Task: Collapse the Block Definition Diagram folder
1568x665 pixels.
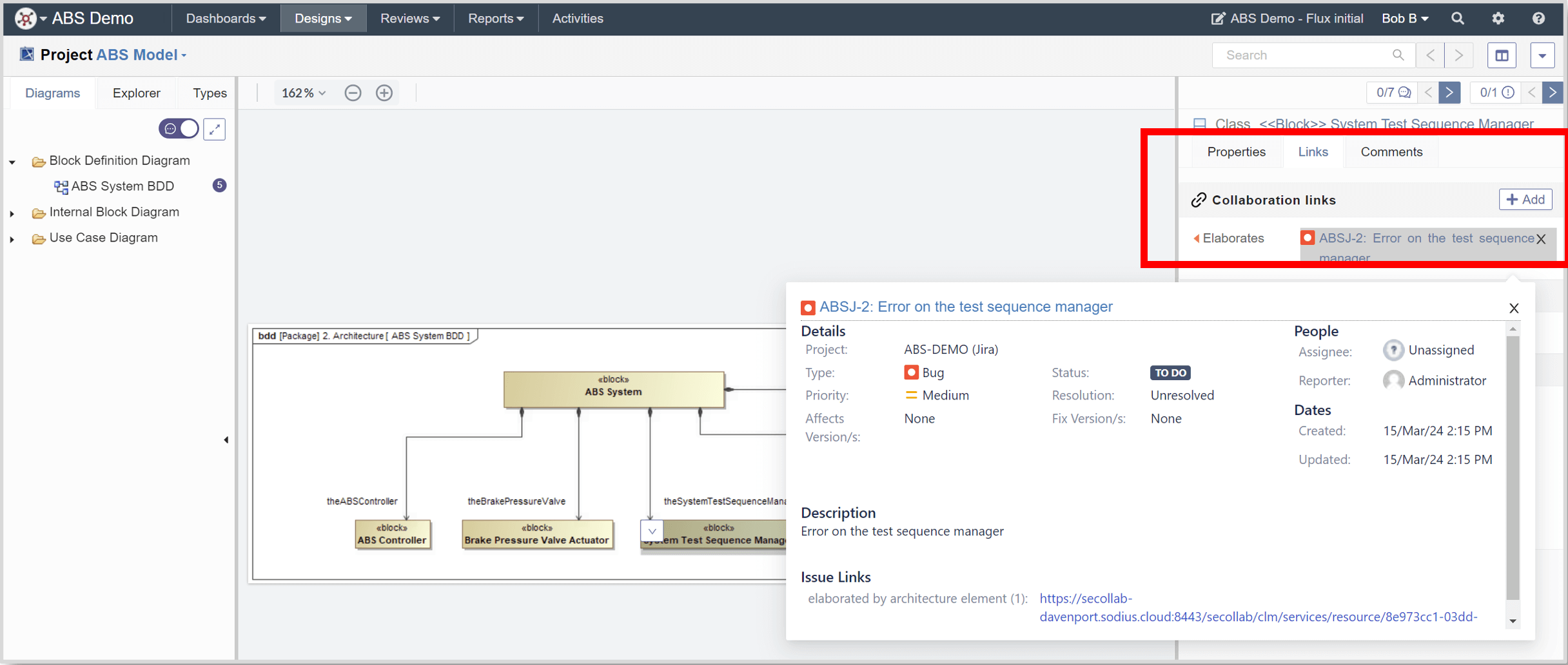Action: pos(12,161)
